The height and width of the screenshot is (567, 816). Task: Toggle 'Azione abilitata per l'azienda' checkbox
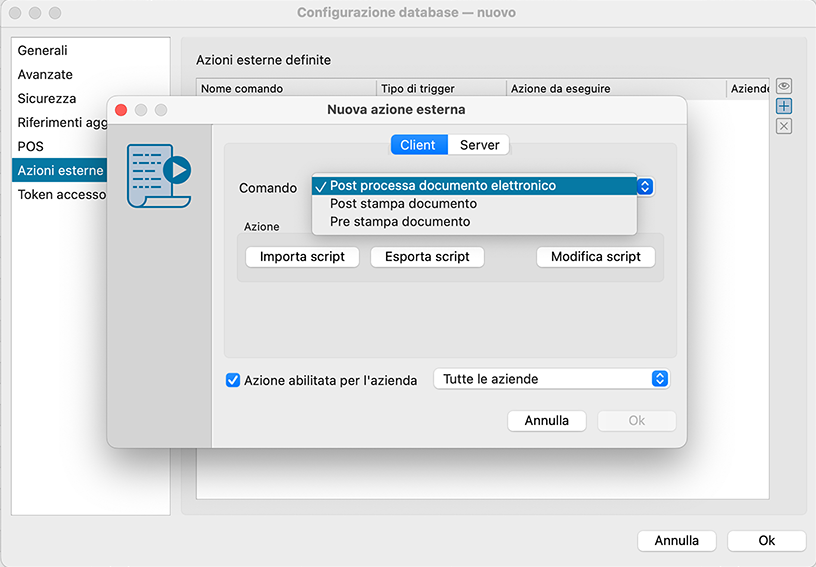pos(234,380)
